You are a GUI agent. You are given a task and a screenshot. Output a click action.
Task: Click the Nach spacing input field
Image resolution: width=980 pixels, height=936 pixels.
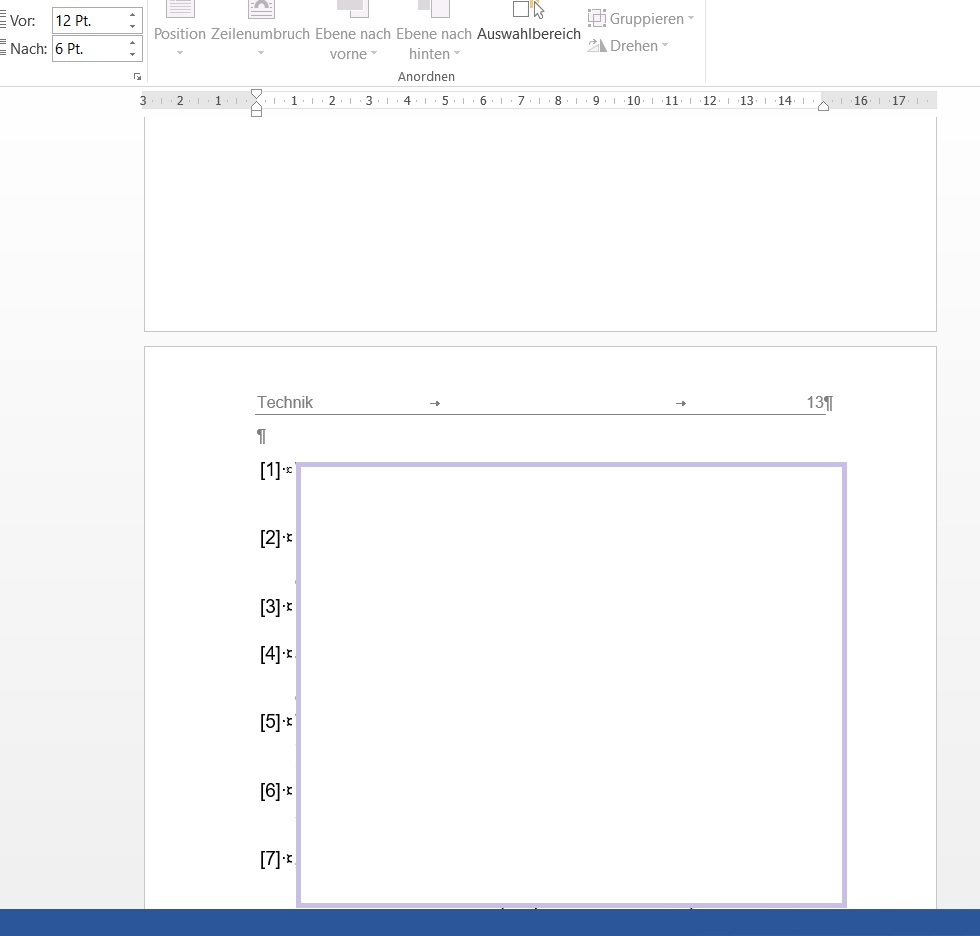click(89, 49)
